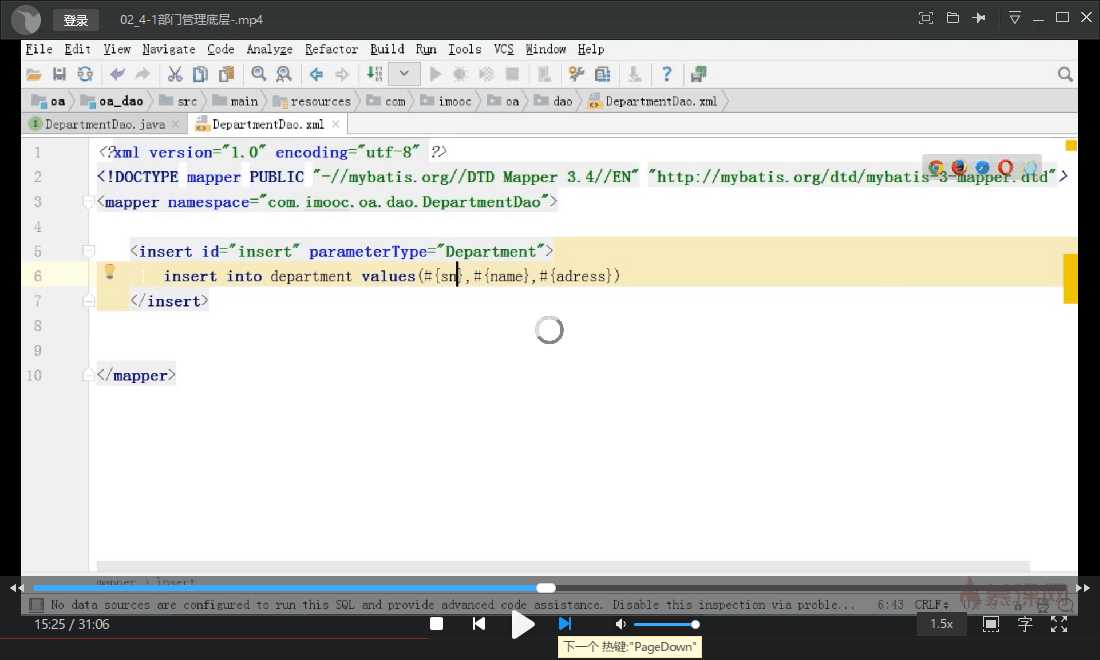Open the Analyze menu
The width and height of the screenshot is (1100, 660).
(x=269, y=49)
